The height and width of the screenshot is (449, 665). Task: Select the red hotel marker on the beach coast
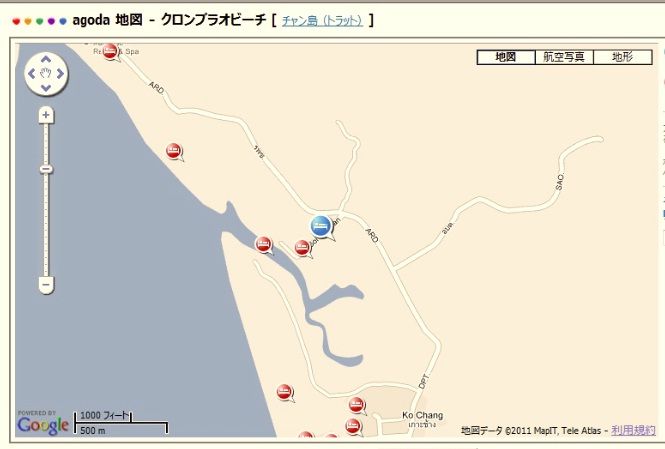[x=173, y=151]
